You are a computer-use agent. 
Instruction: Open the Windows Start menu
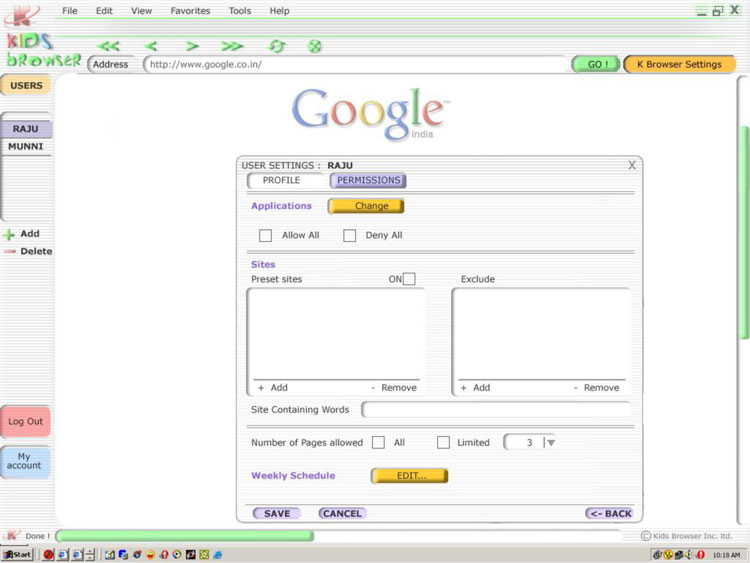(17, 554)
